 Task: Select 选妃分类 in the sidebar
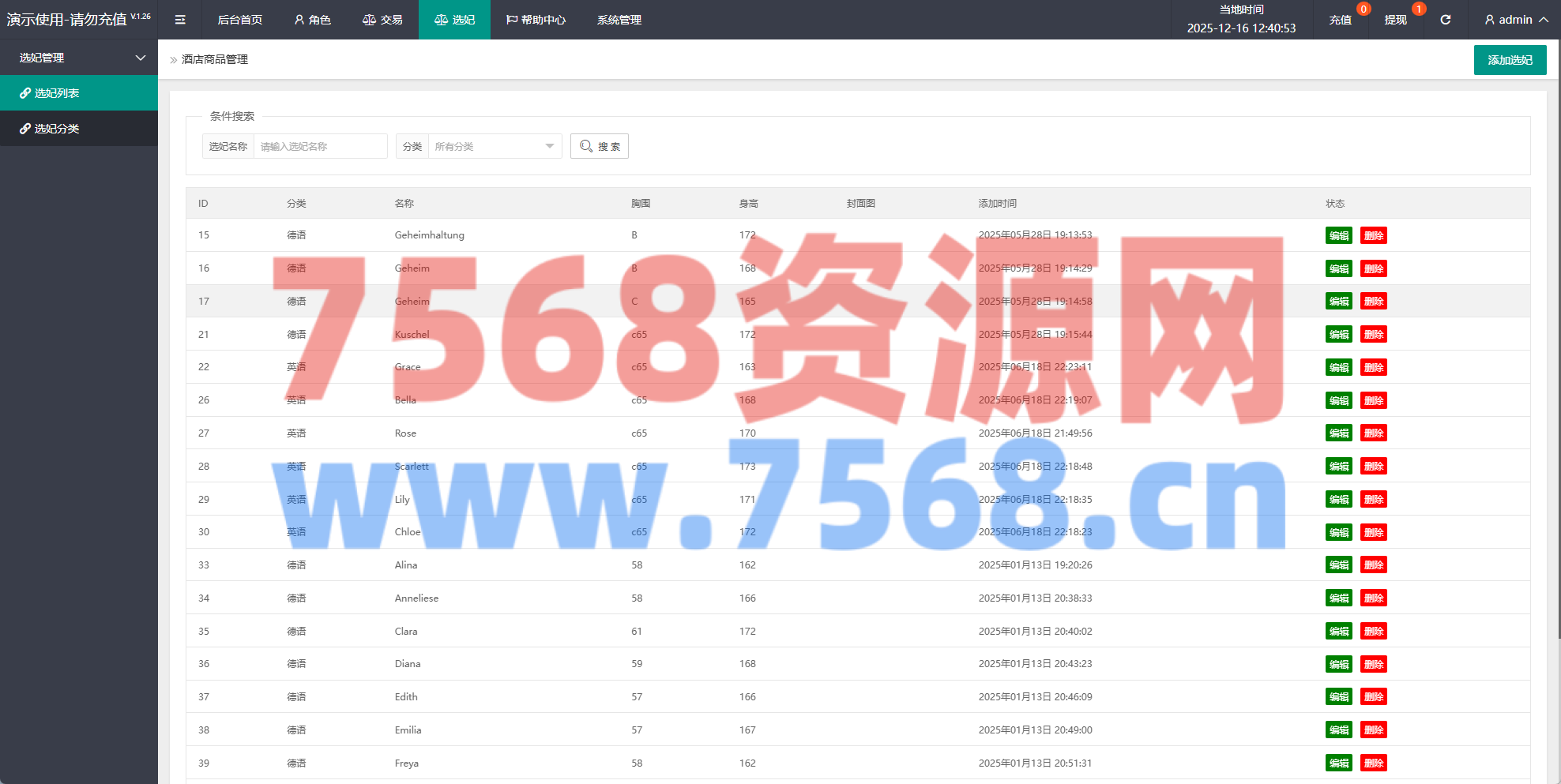(57, 129)
